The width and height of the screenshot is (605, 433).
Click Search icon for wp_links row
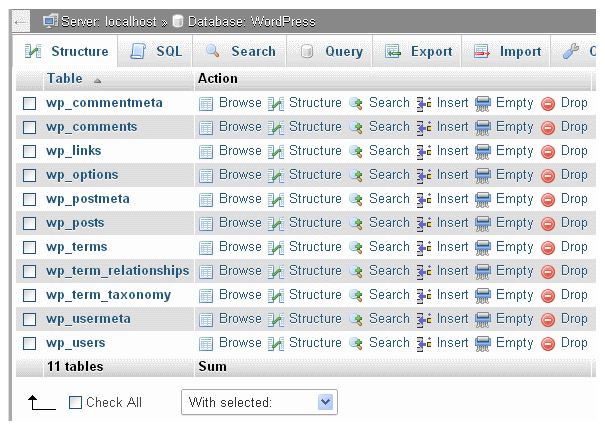point(355,151)
